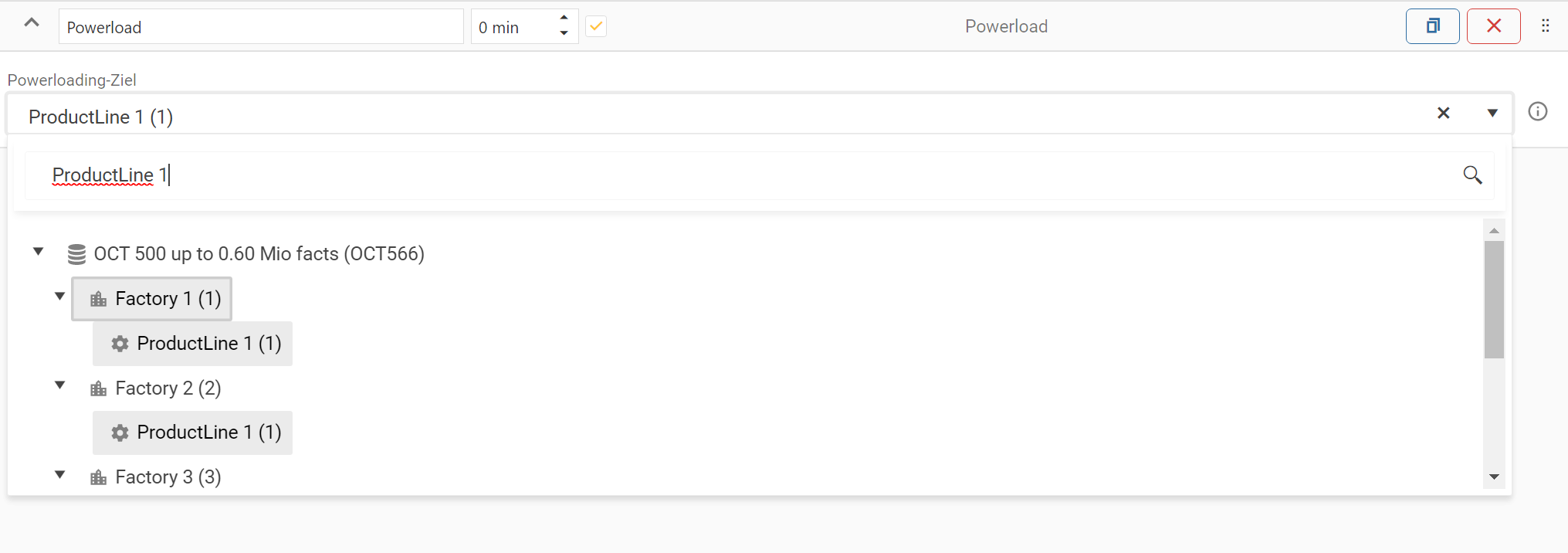Click the Factory 3 building icon
Image resolution: width=1568 pixels, height=553 pixels.
99,477
